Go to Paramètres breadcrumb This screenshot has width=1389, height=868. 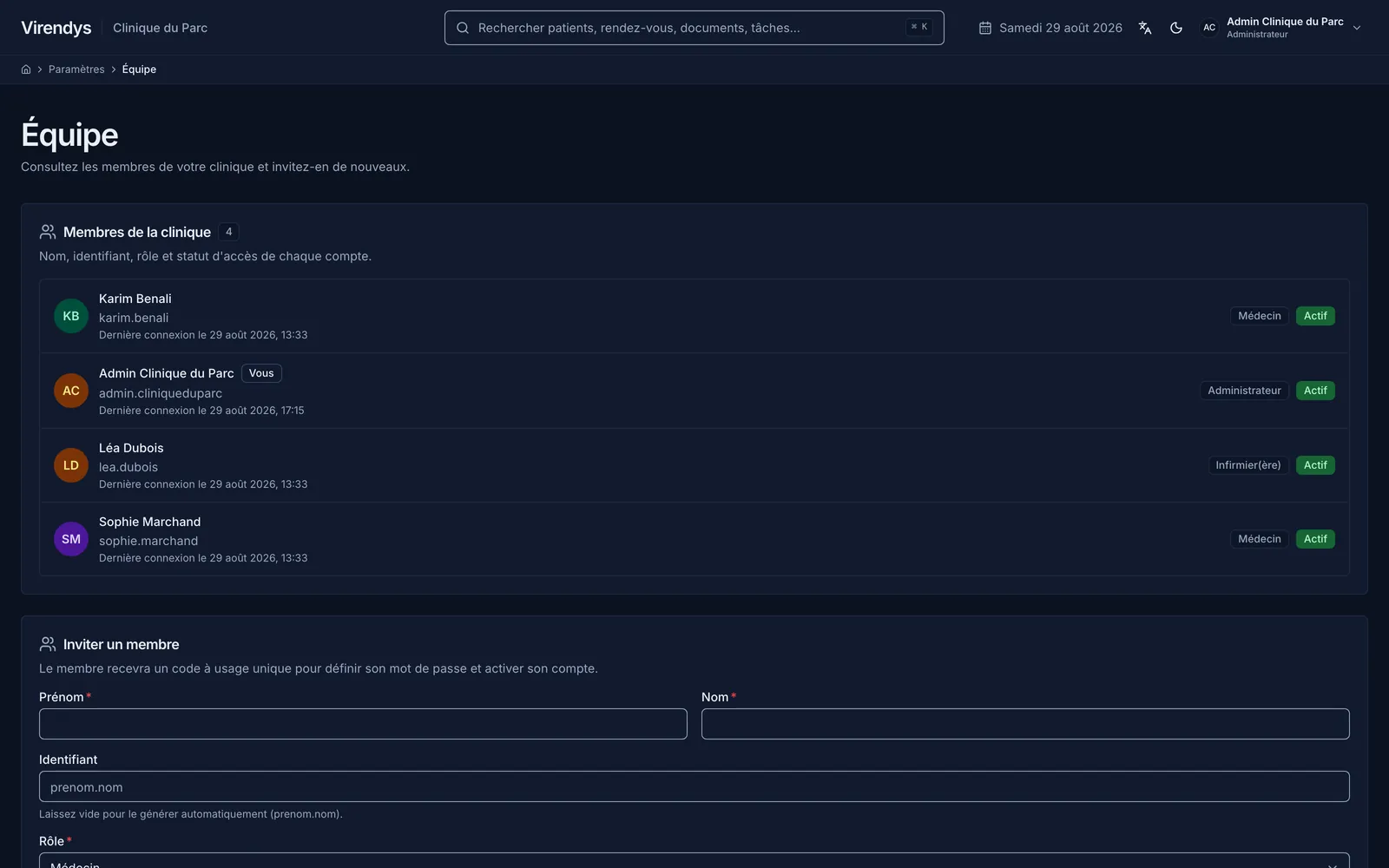76,69
